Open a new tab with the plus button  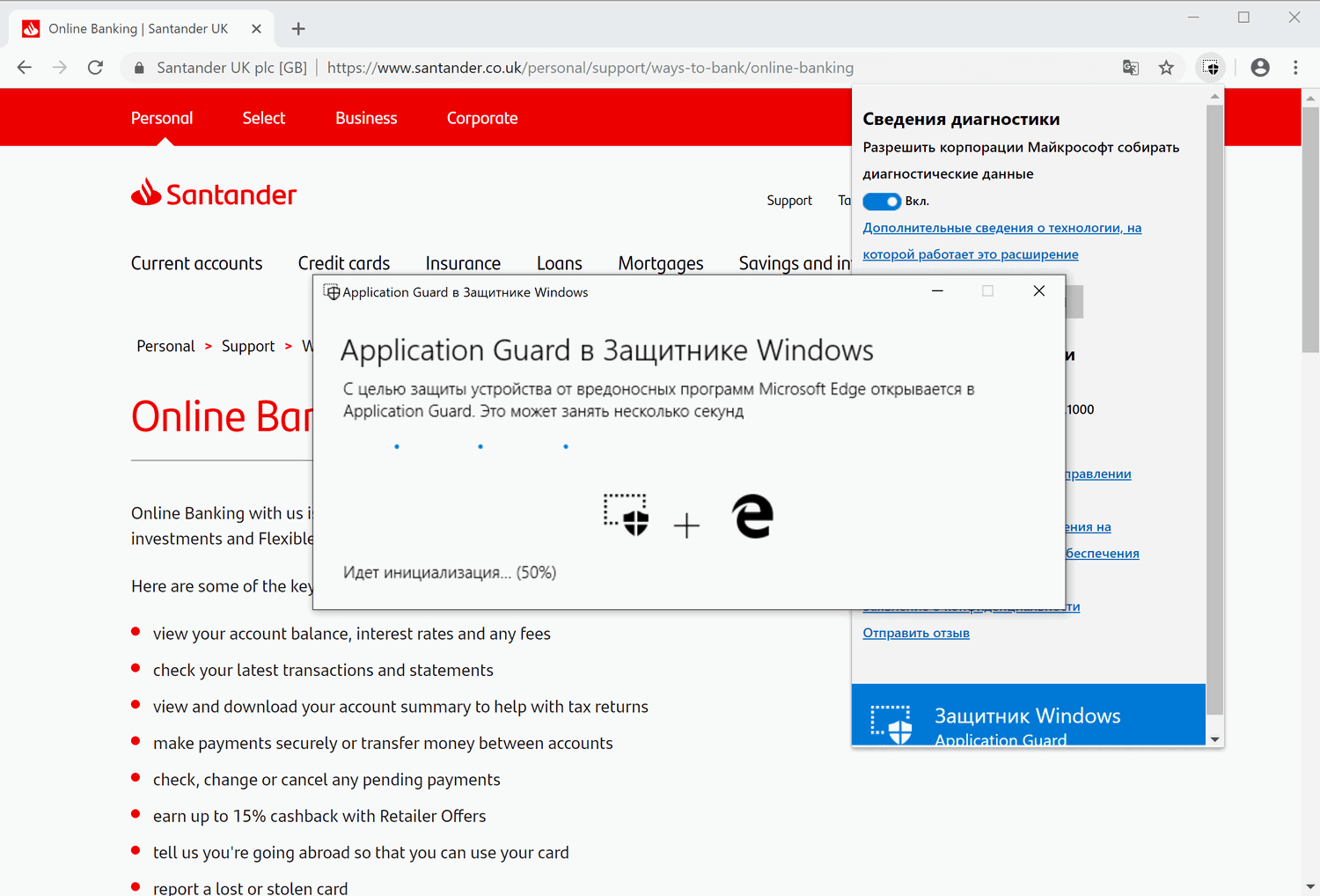[x=298, y=29]
